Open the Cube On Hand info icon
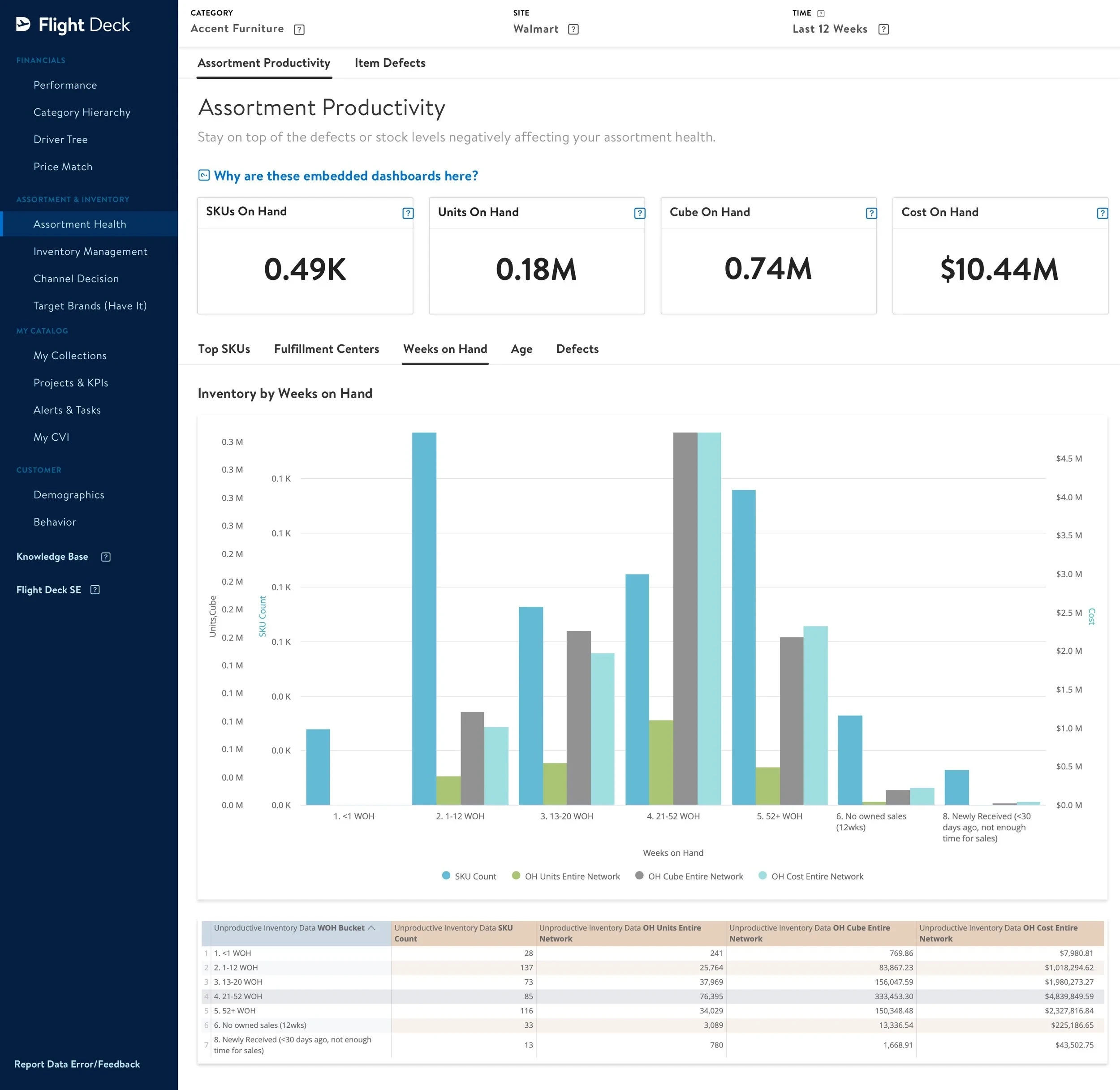This screenshot has height=1090, width=1120. click(x=871, y=213)
